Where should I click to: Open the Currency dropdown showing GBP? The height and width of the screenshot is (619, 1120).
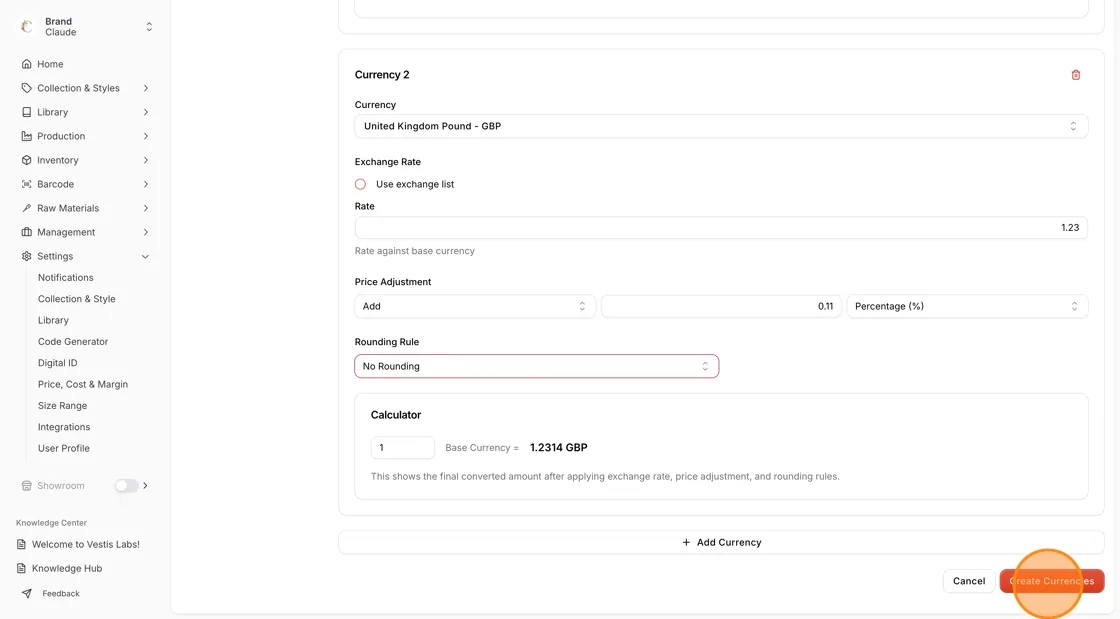721,126
